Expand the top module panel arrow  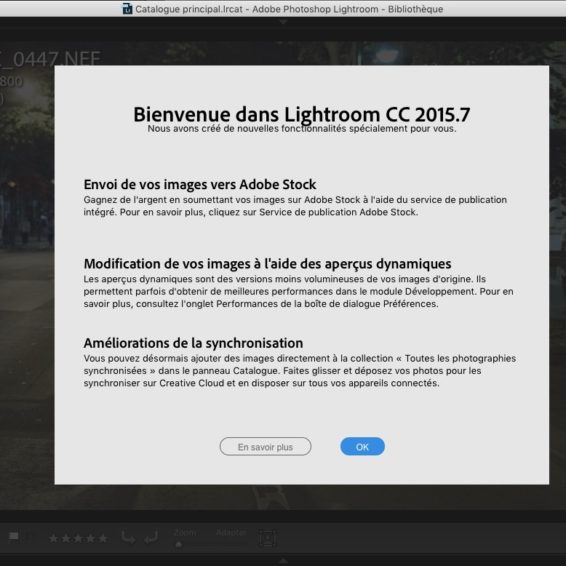click(283, 22)
